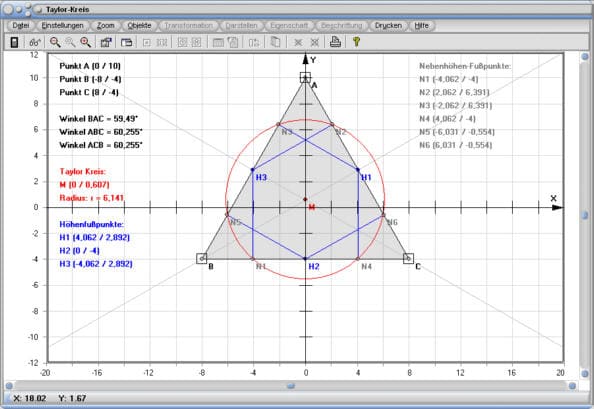
Task: Click the disabled Darstellen menu
Action: (x=241, y=25)
